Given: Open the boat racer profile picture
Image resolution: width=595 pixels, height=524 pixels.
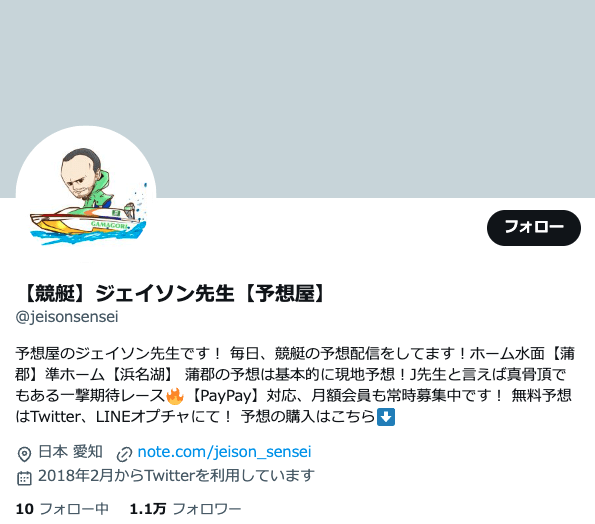Looking at the screenshot, I should [86, 196].
